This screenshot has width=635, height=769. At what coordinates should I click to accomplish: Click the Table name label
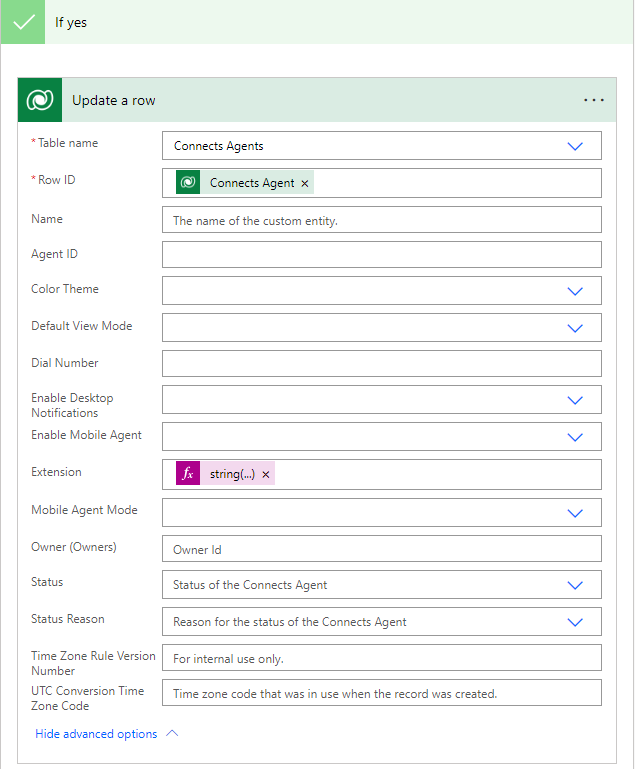click(x=68, y=143)
